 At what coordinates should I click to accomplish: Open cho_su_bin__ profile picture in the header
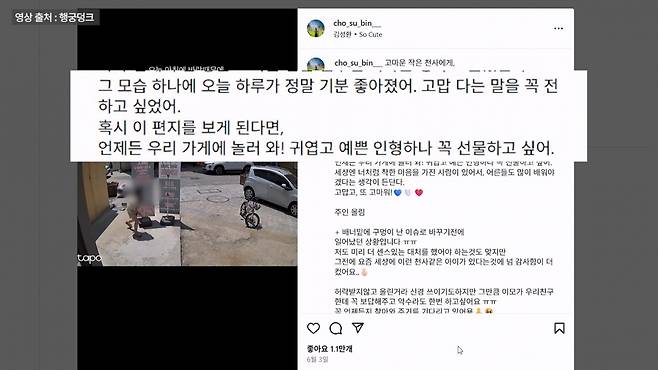(316, 29)
